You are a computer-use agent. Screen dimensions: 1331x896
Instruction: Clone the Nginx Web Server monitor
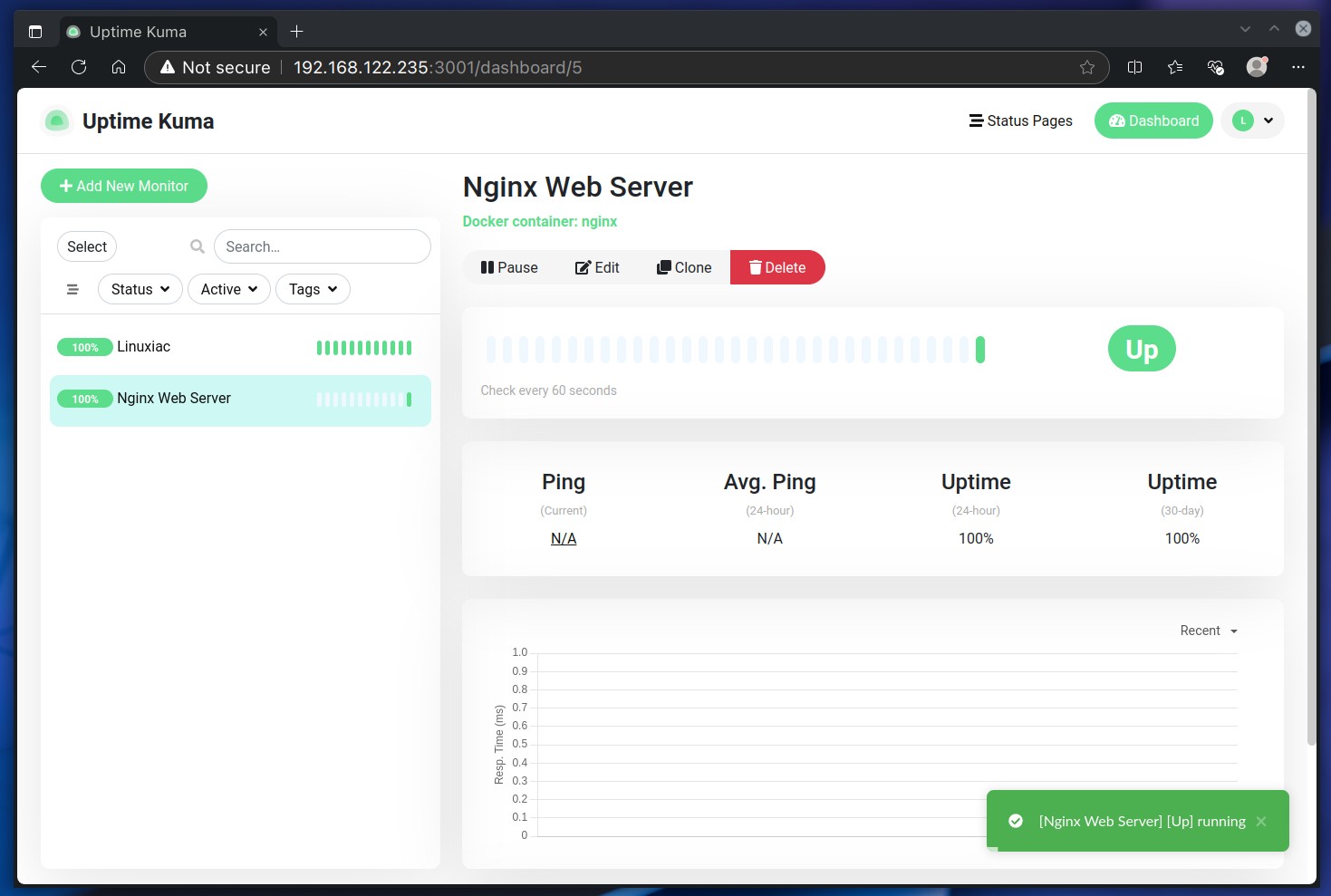click(x=684, y=267)
